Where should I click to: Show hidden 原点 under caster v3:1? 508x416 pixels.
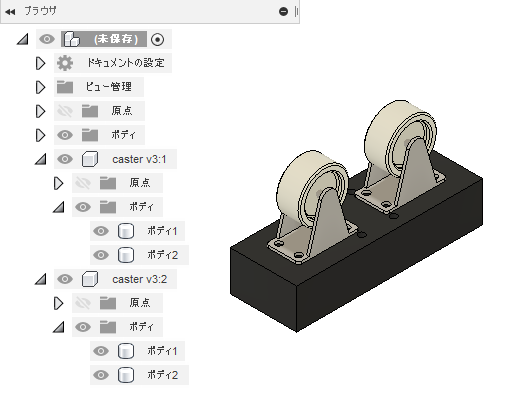pos(83,183)
